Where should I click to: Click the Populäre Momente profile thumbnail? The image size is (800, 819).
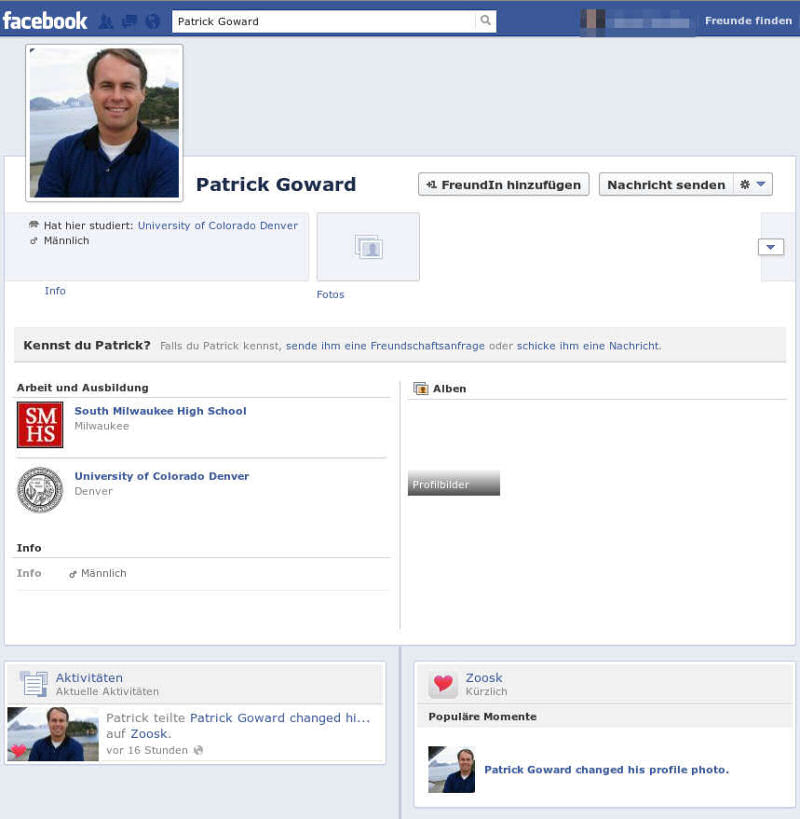tap(452, 770)
